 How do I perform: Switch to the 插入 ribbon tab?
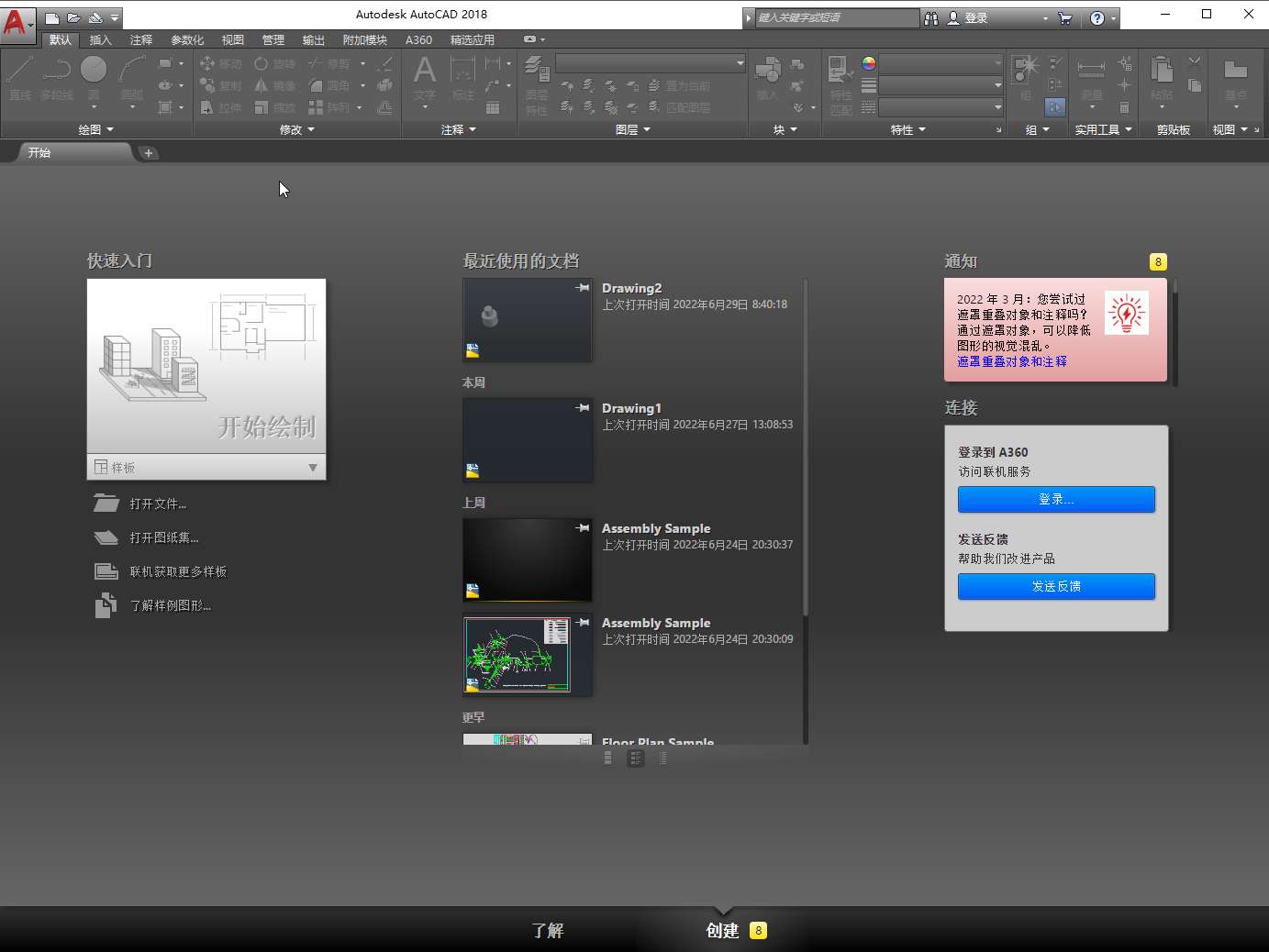click(100, 40)
